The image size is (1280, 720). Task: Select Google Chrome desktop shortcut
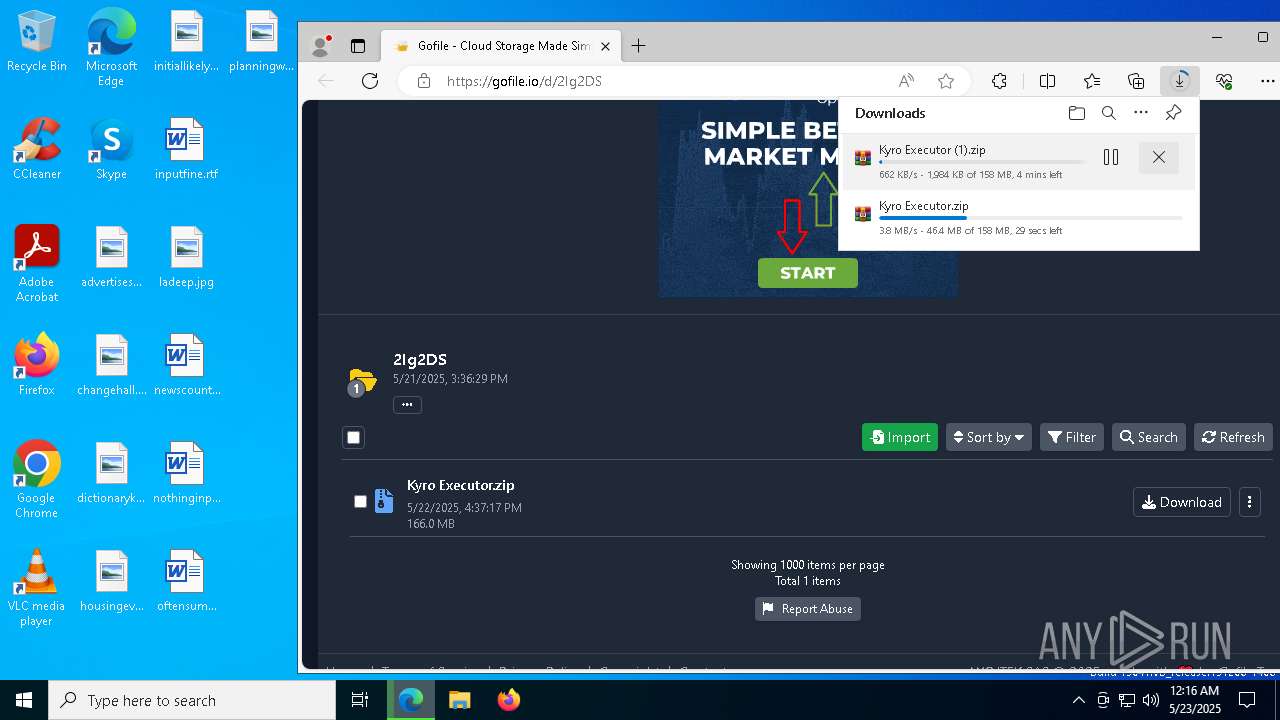[x=36, y=480]
